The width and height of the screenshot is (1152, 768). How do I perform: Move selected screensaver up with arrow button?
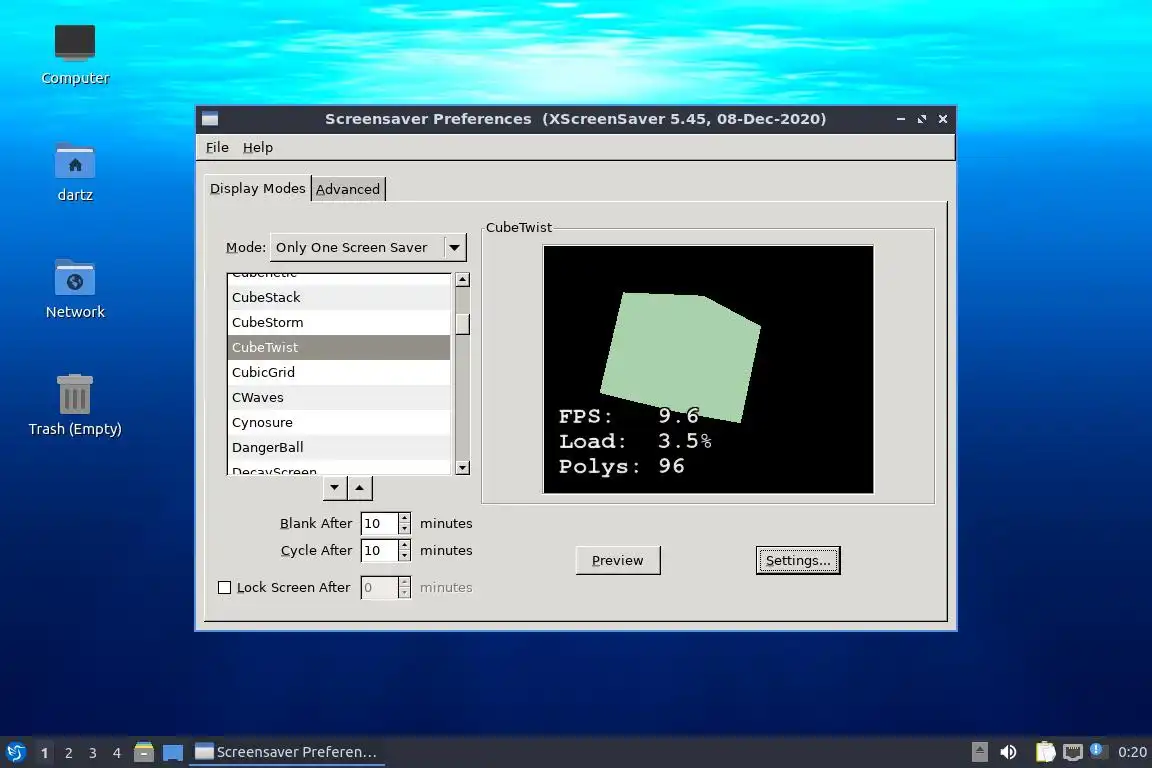[x=359, y=487]
